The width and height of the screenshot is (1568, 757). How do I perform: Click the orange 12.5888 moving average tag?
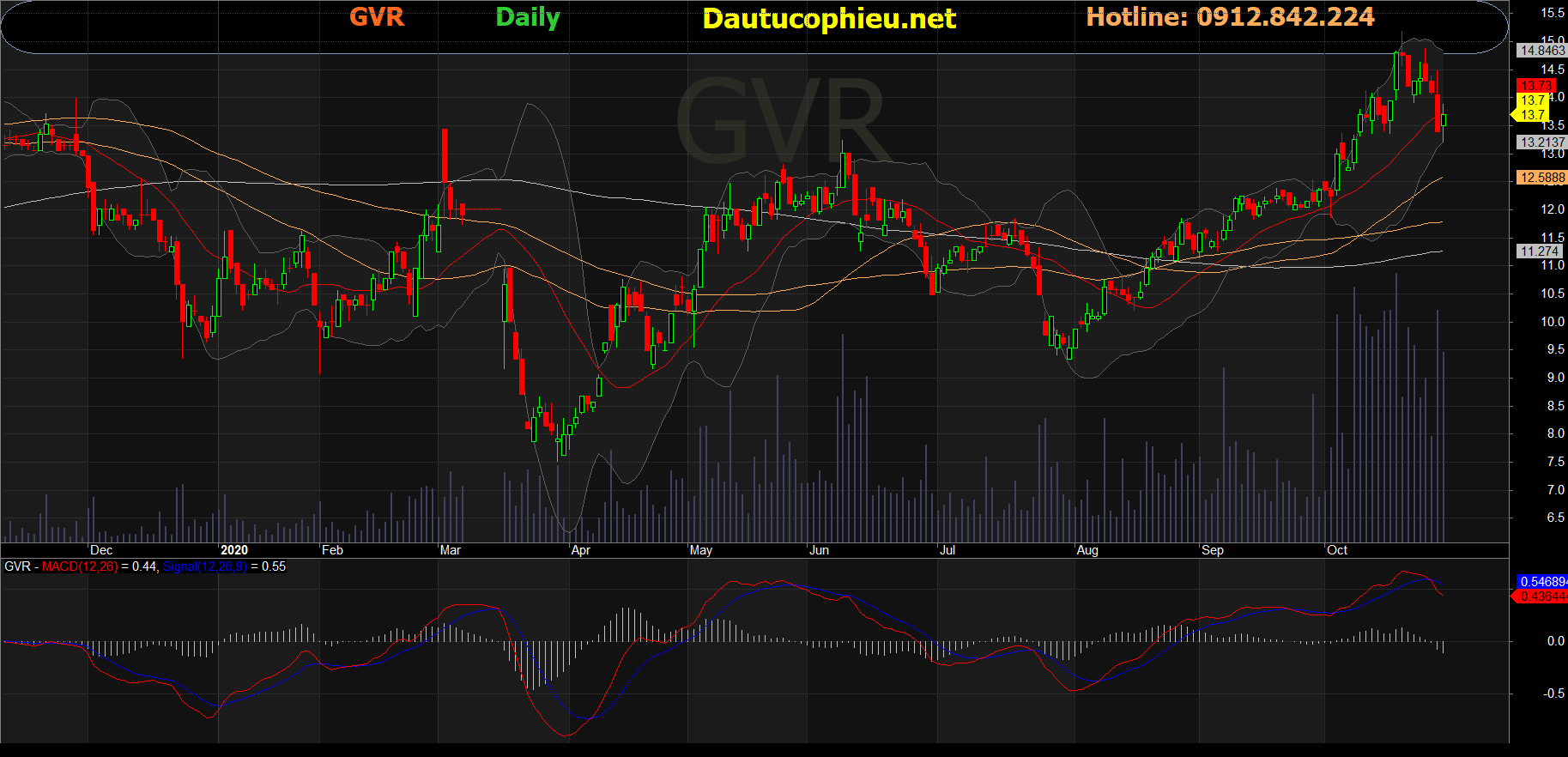click(x=1542, y=178)
